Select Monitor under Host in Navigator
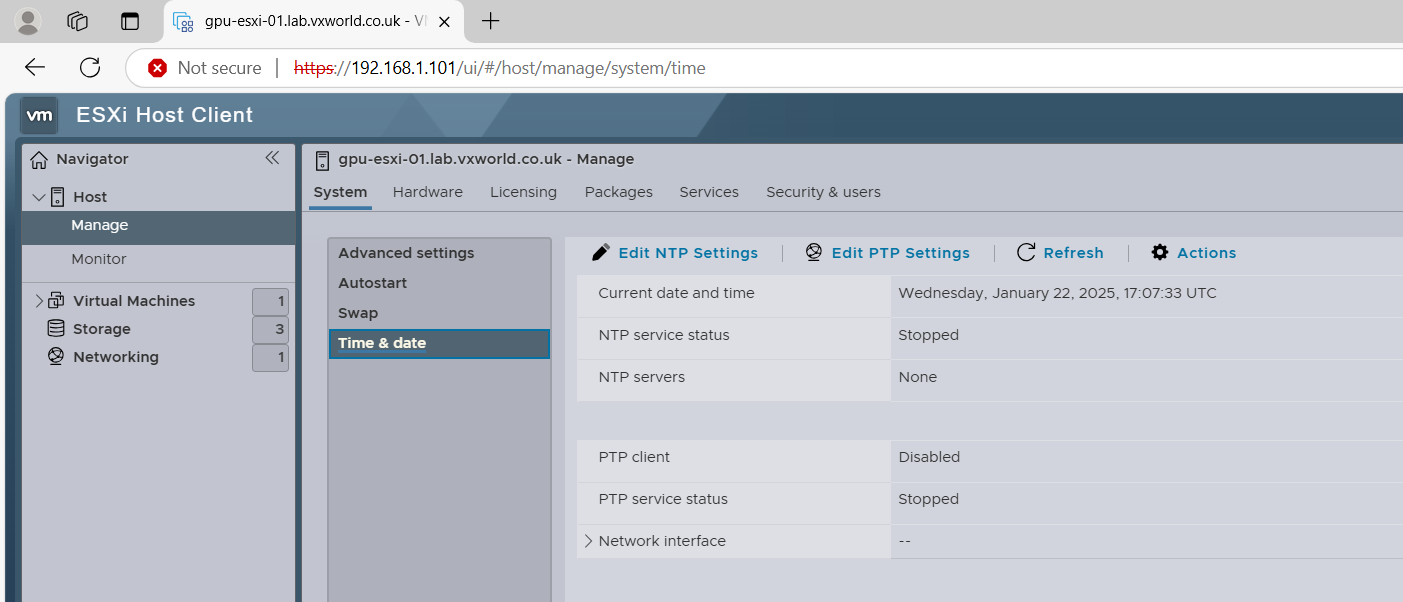 tap(99, 259)
